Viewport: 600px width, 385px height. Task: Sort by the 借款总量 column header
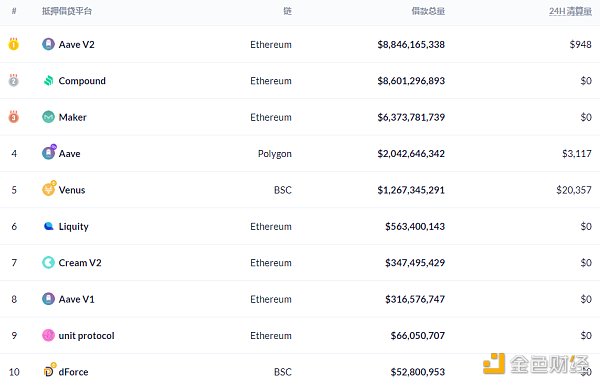point(428,11)
